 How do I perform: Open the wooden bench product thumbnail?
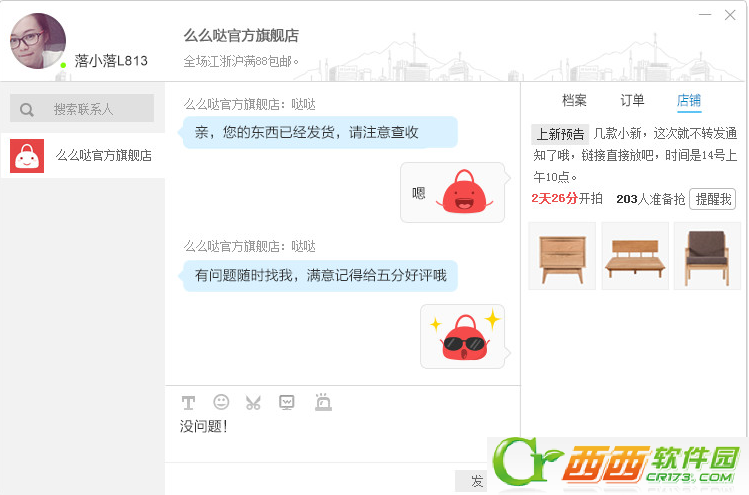coord(635,256)
